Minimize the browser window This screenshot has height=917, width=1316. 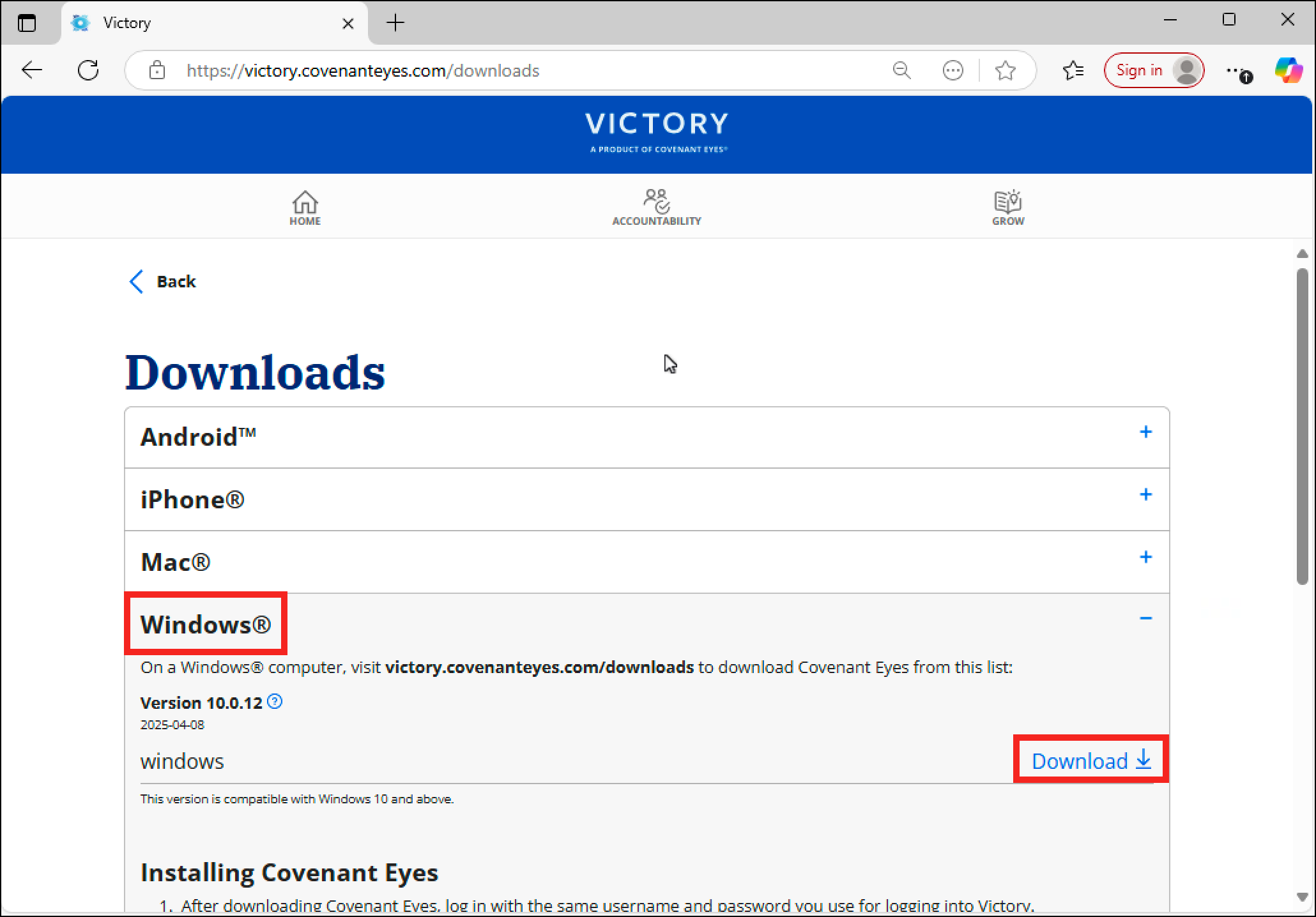pyautogui.click(x=1170, y=20)
